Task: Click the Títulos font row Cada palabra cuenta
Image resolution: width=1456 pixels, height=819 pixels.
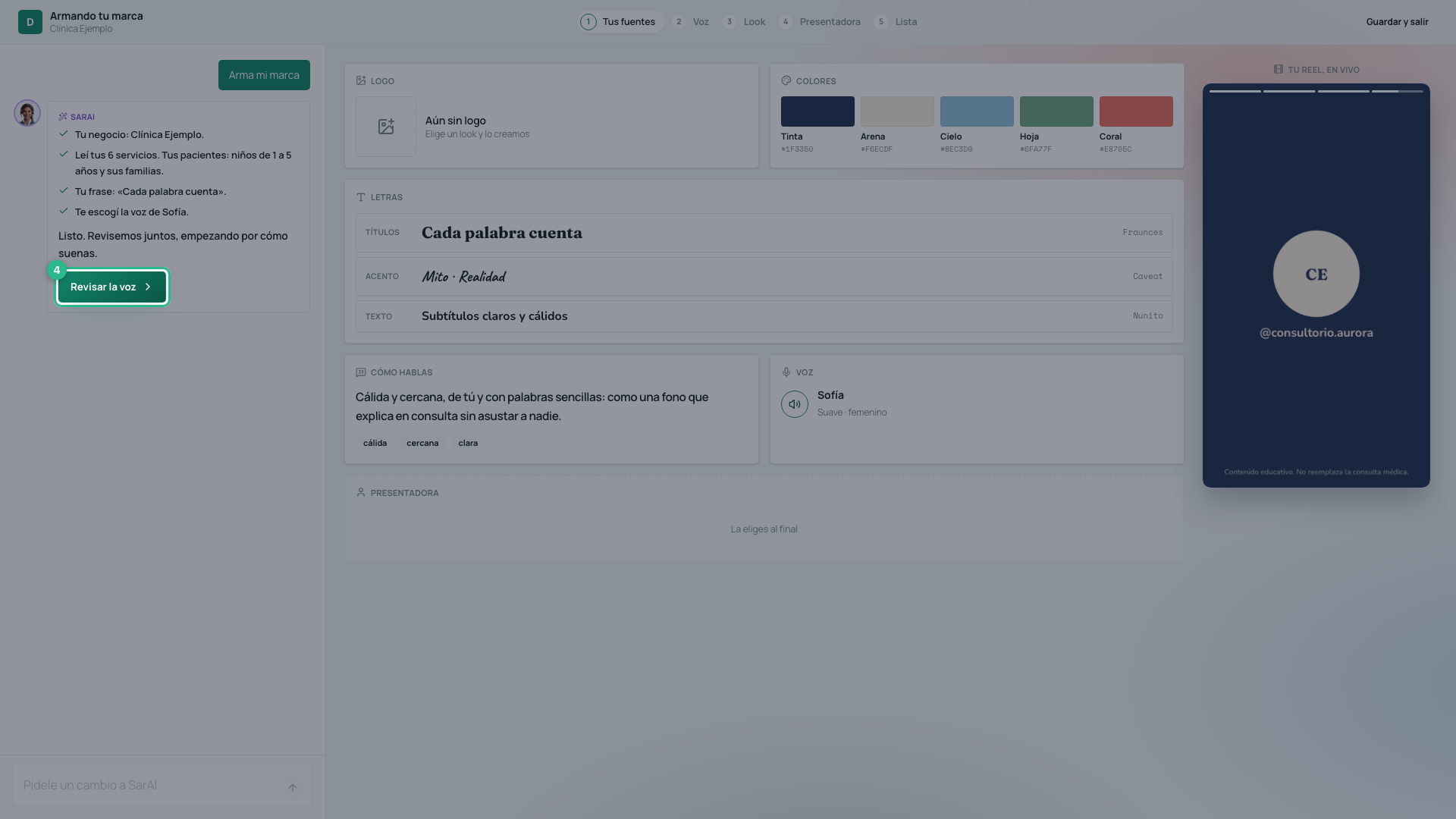Action: [764, 233]
